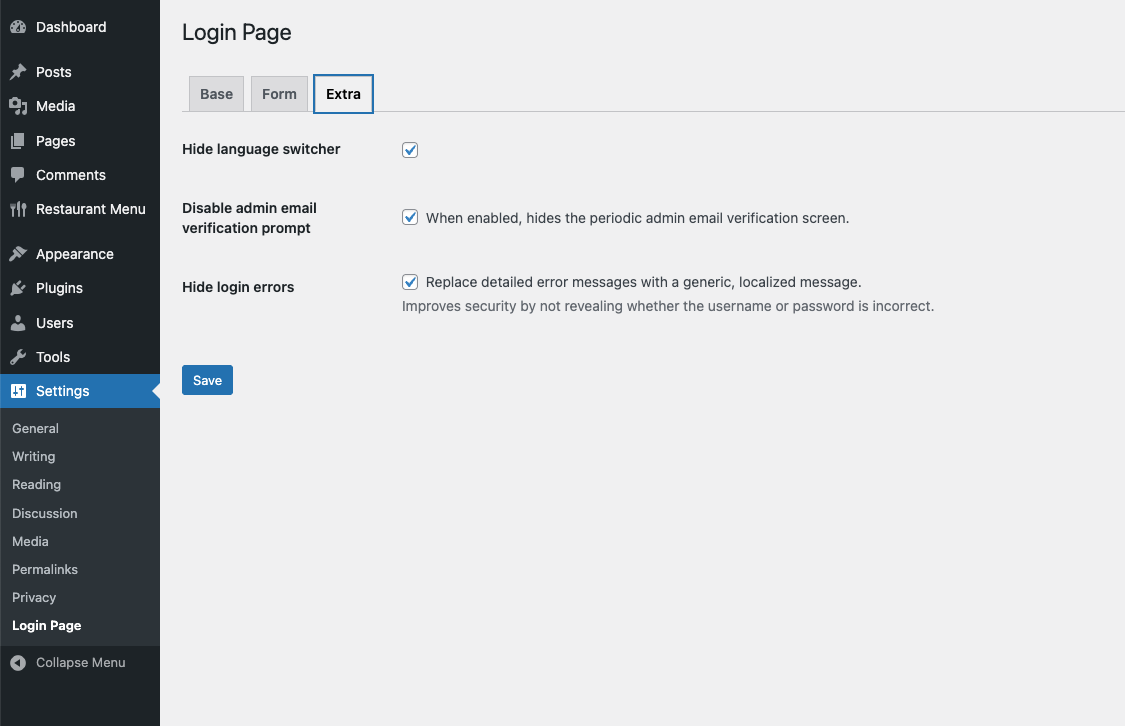The image size is (1125, 726).
Task: Select the Login Page submenu entry
Action: (x=46, y=625)
